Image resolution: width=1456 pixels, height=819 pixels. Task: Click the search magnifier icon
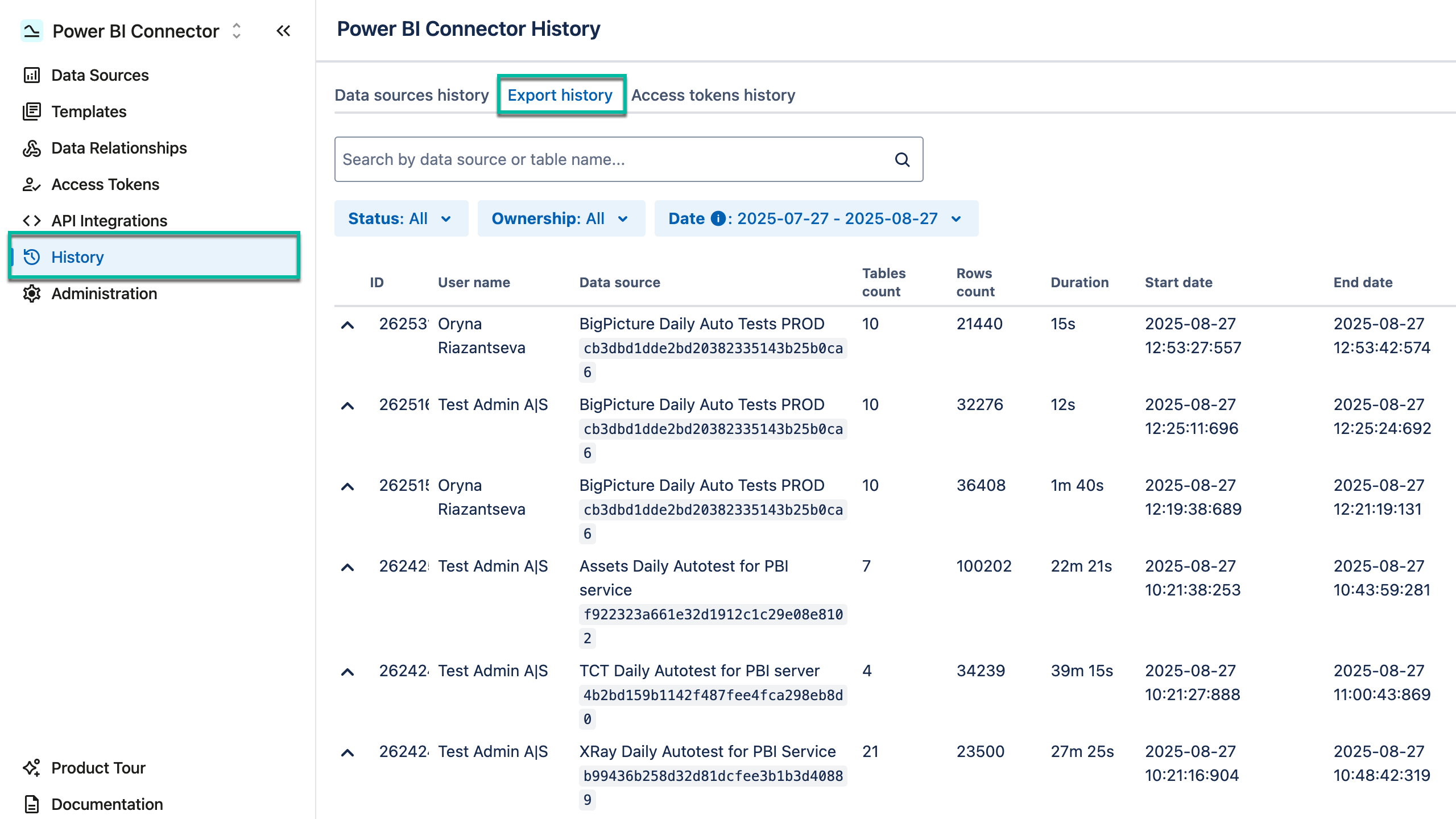901,160
